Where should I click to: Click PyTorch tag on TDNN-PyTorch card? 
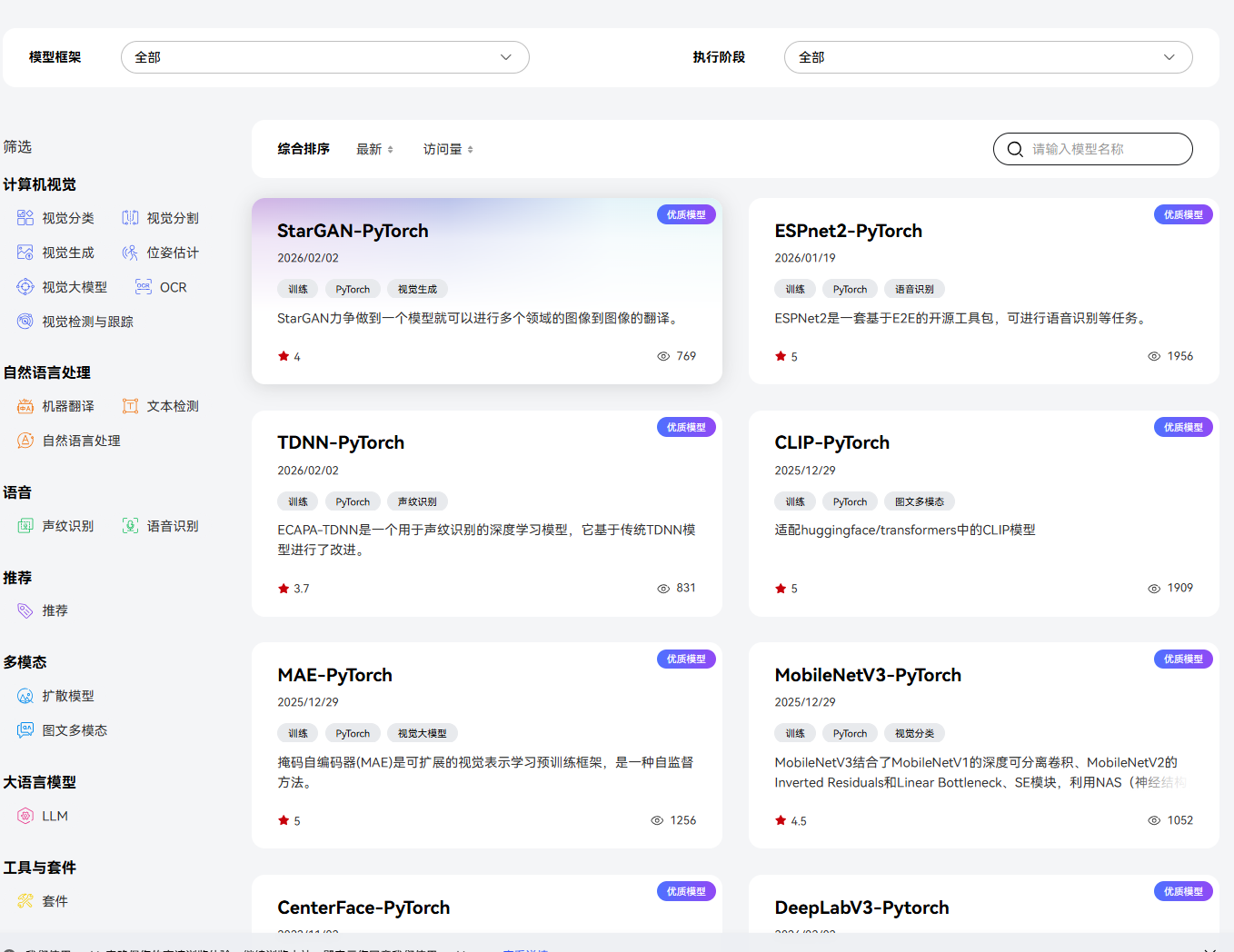pos(353,501)
